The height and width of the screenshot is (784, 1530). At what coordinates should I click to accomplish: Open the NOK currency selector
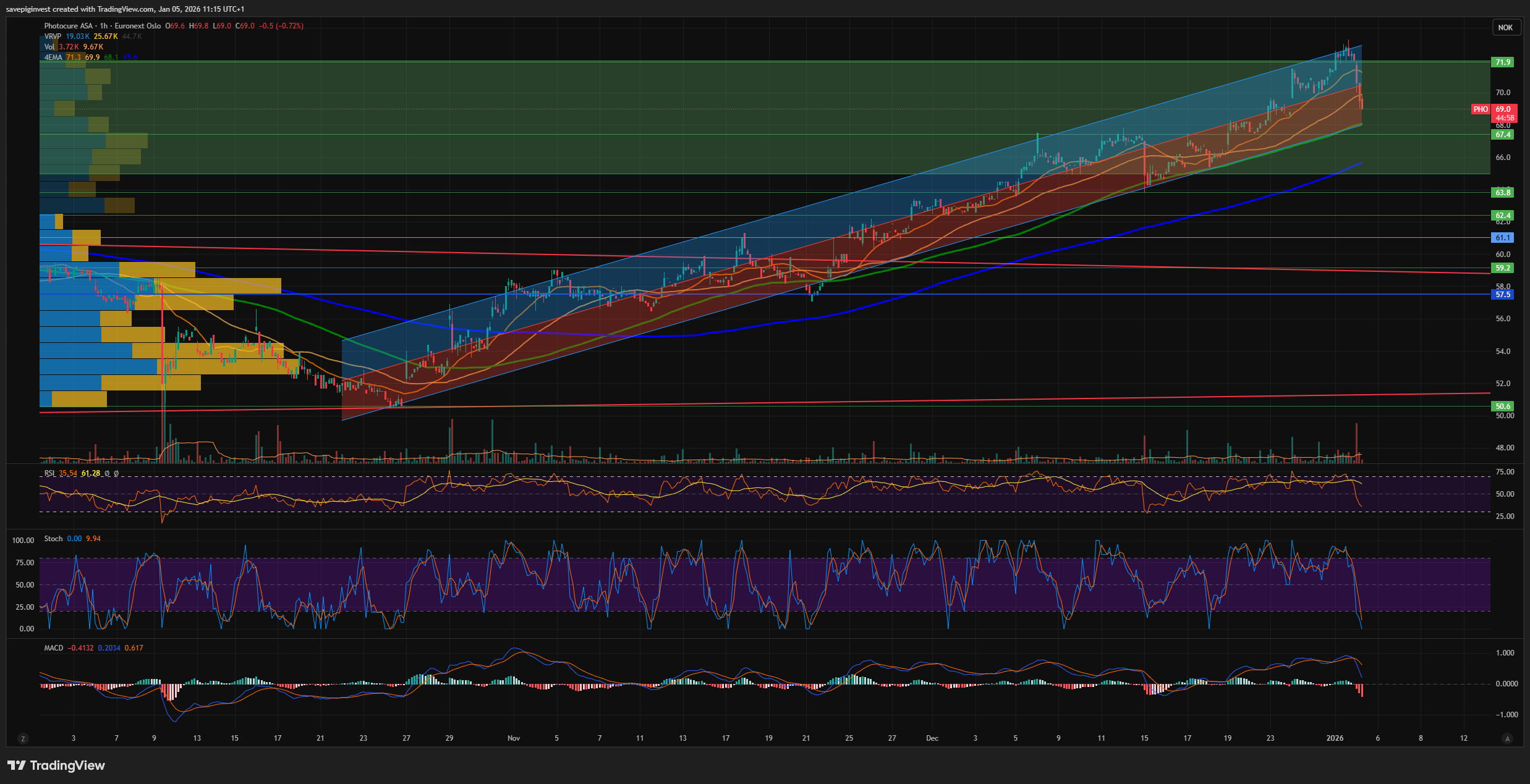(1505, 27)
